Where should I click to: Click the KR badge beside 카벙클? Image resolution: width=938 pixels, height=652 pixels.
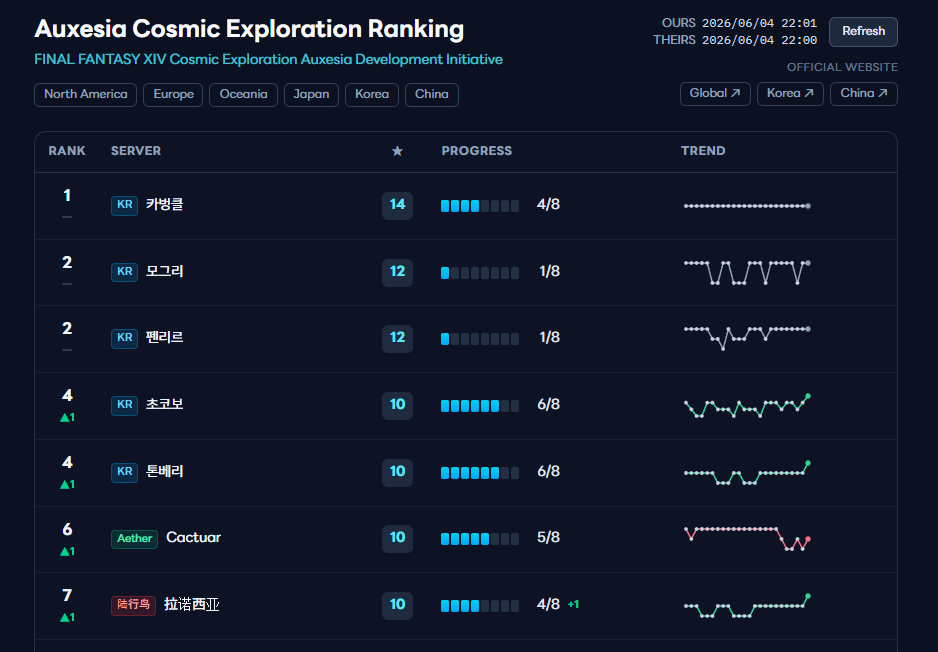124,205
